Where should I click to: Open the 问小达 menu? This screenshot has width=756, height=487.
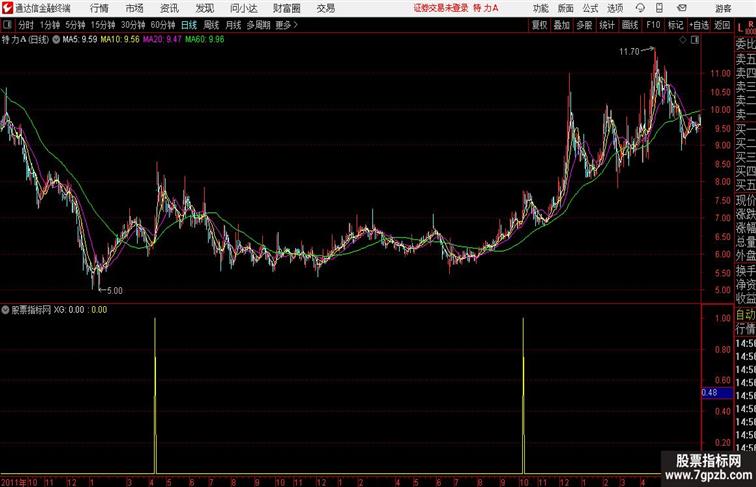(244, 8)
